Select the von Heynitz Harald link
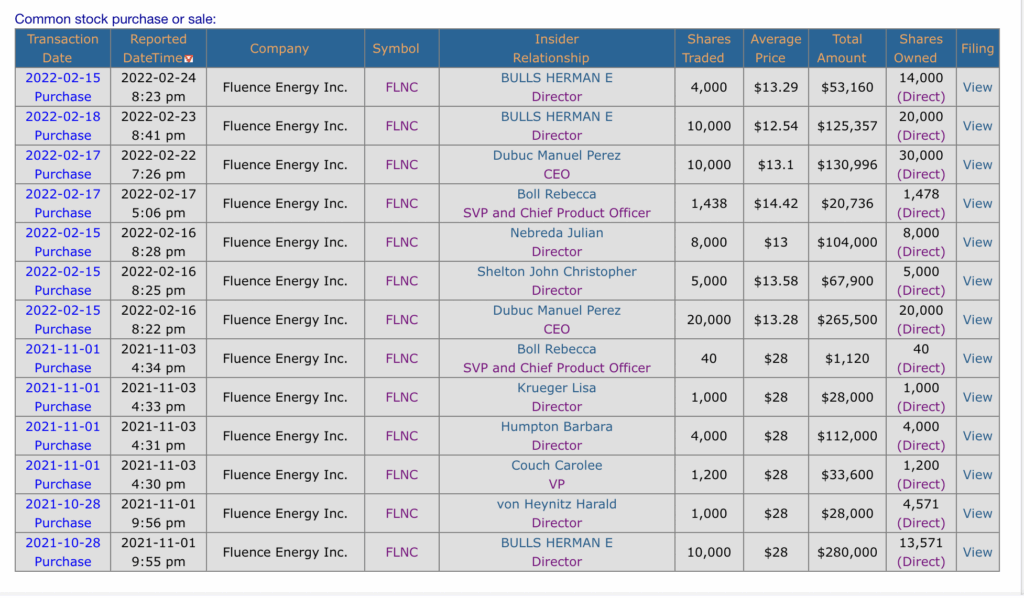This screenshot has width=1024, height=598. pyautogui.click(x=556, y=504)
